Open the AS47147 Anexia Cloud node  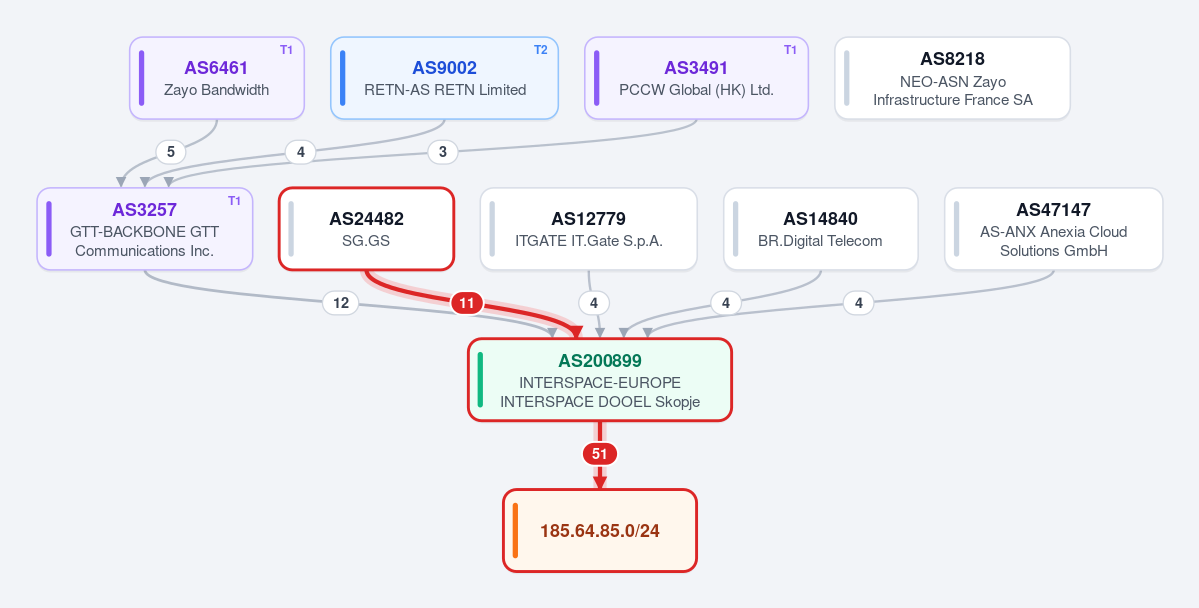[1053, 229]
